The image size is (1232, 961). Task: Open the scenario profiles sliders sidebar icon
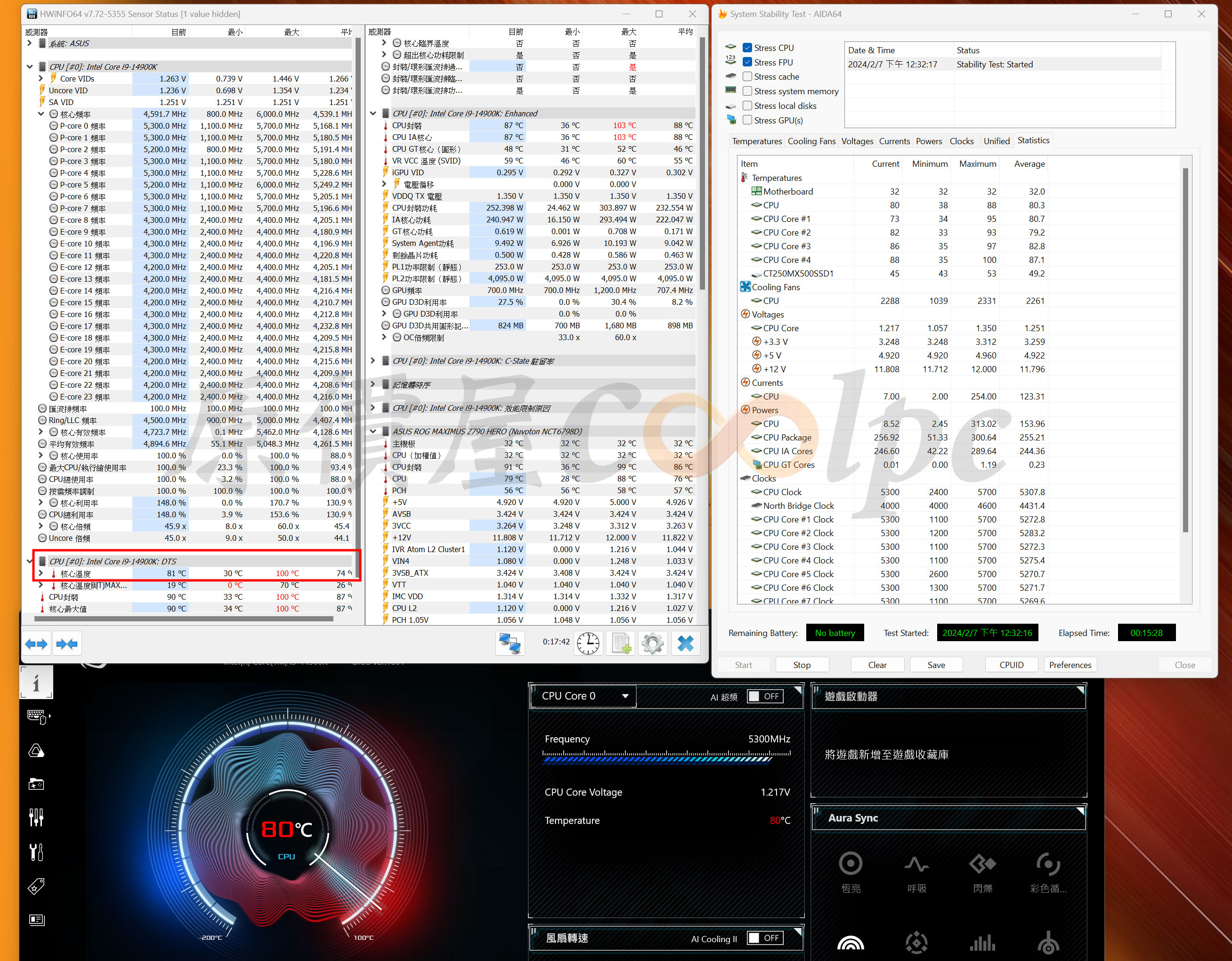36,817
